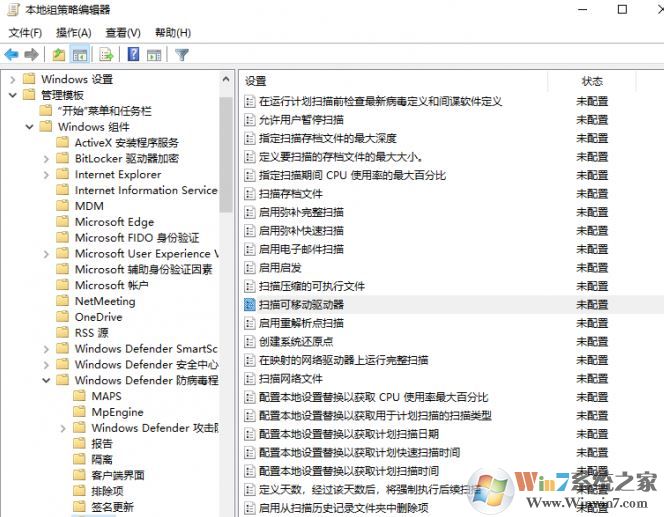This screenshot has width=664, height=517.
Task: Collapse Windows Defender 防病毒程序 node
Action: click(x=46, y=380)
